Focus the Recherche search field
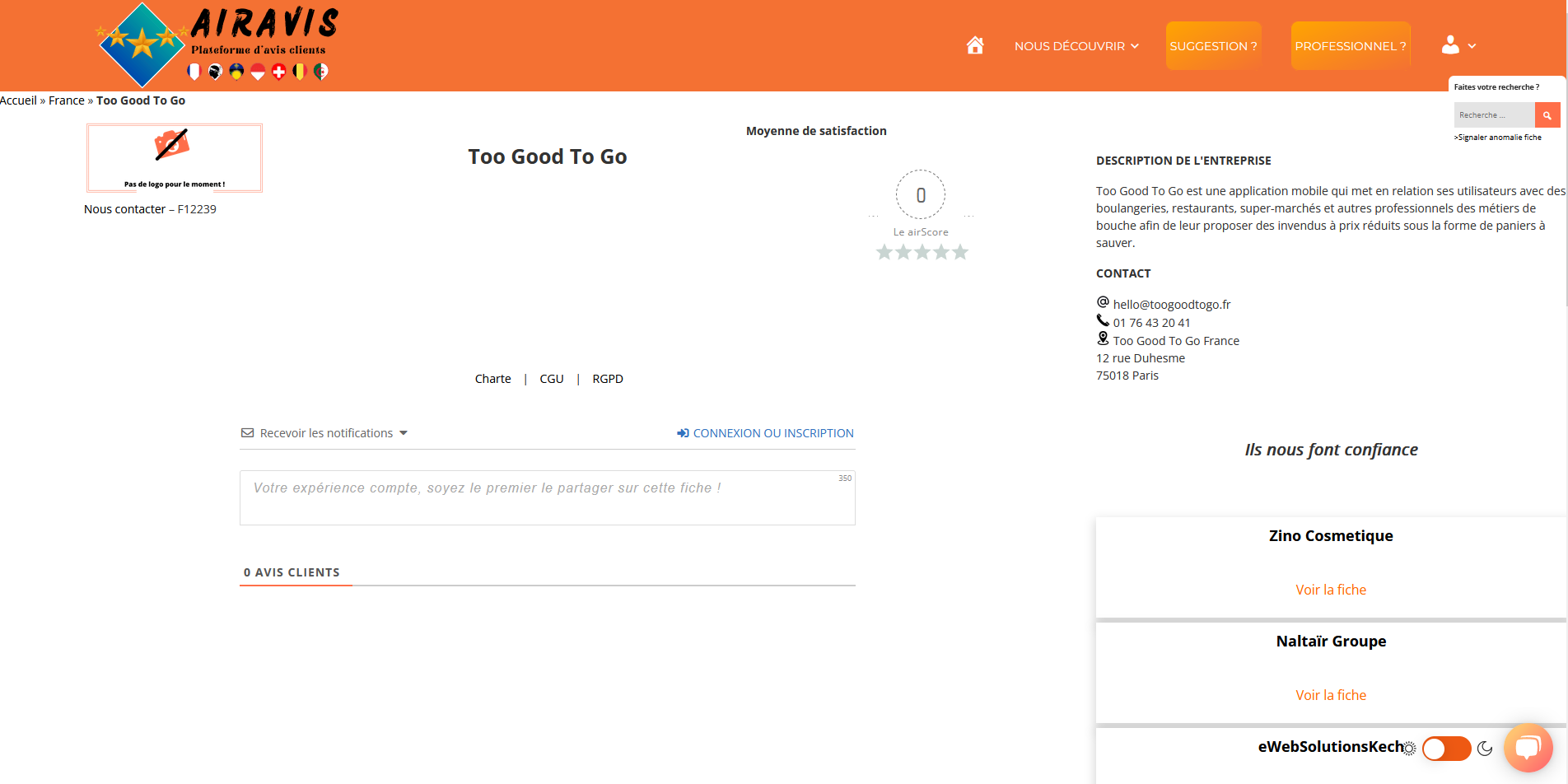The height and width of the screenshot is (784, 1568). pyautogui.click(x=1494, y=115)
